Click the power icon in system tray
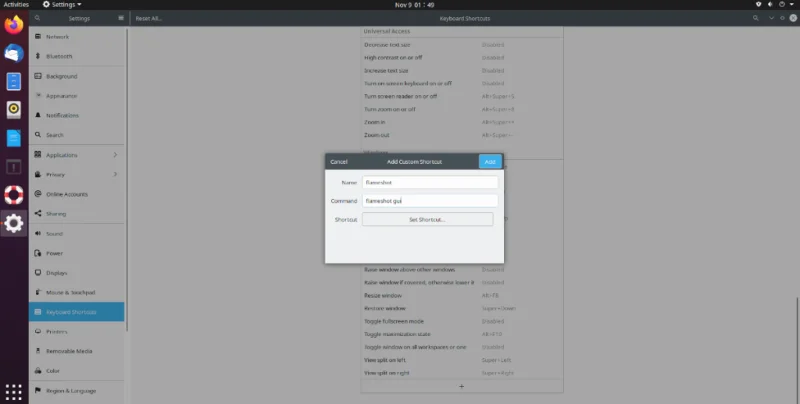Image resolution: width=800 pixels, height=404 pixels. point(782,5)
